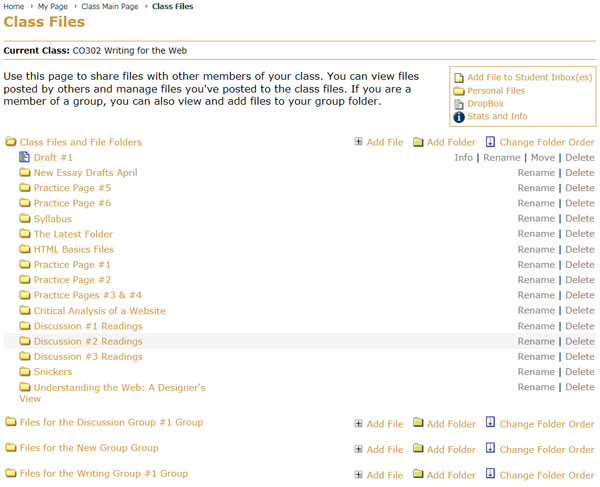Screen dimensions: 600x487
Task: Navigate to Class Main Page breadcrumb
Action: (x=110, y=7)
